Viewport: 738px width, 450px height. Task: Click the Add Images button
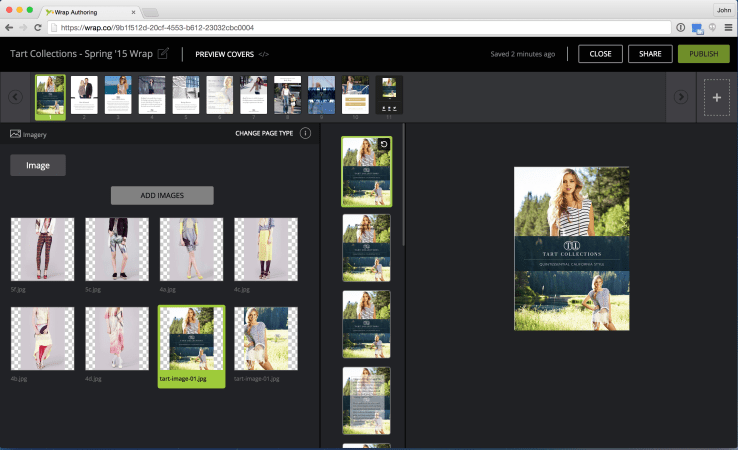(162, 195)
